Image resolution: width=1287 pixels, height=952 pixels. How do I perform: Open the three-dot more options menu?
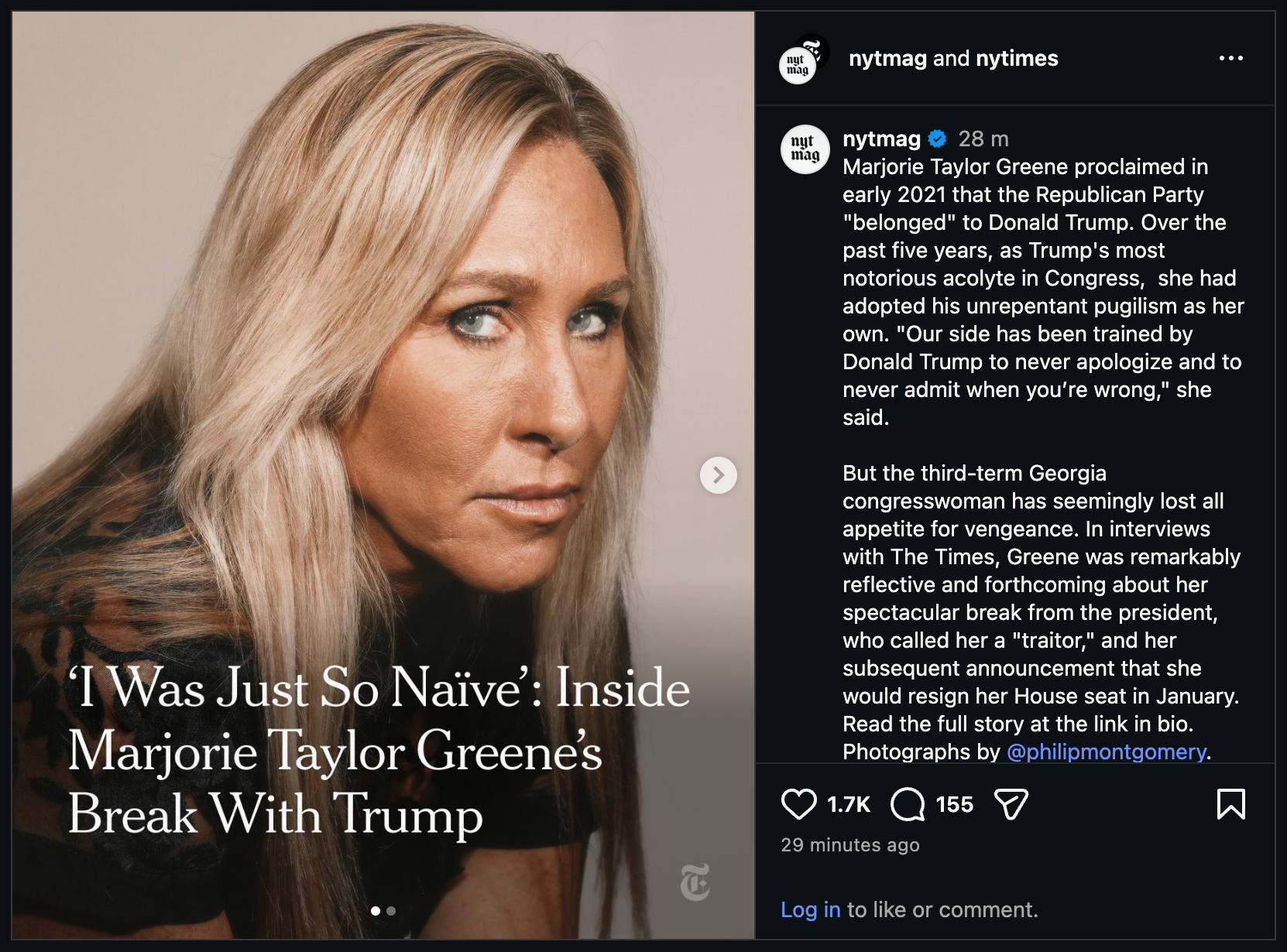point(1230,58)
